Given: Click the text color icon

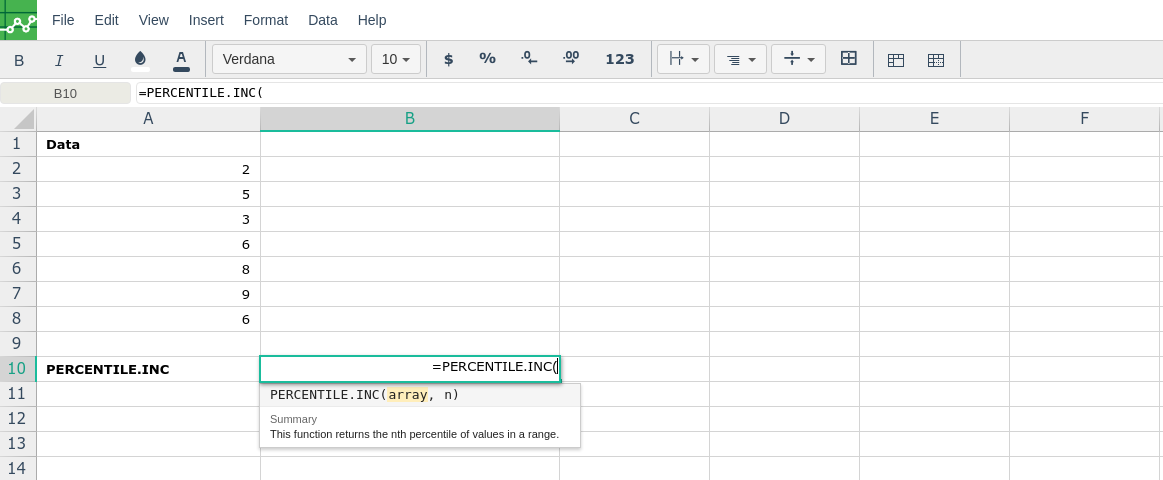Looking at the screenshot, I should point(181,60).
